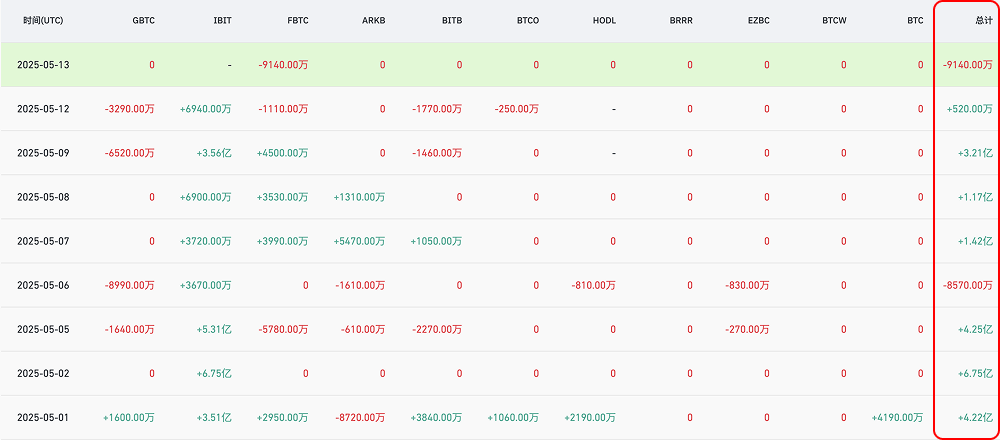Click total value +1.17亿
The width and height of the screenshot is (1000, 440).
pyautogui.click(x=976, y=197)
